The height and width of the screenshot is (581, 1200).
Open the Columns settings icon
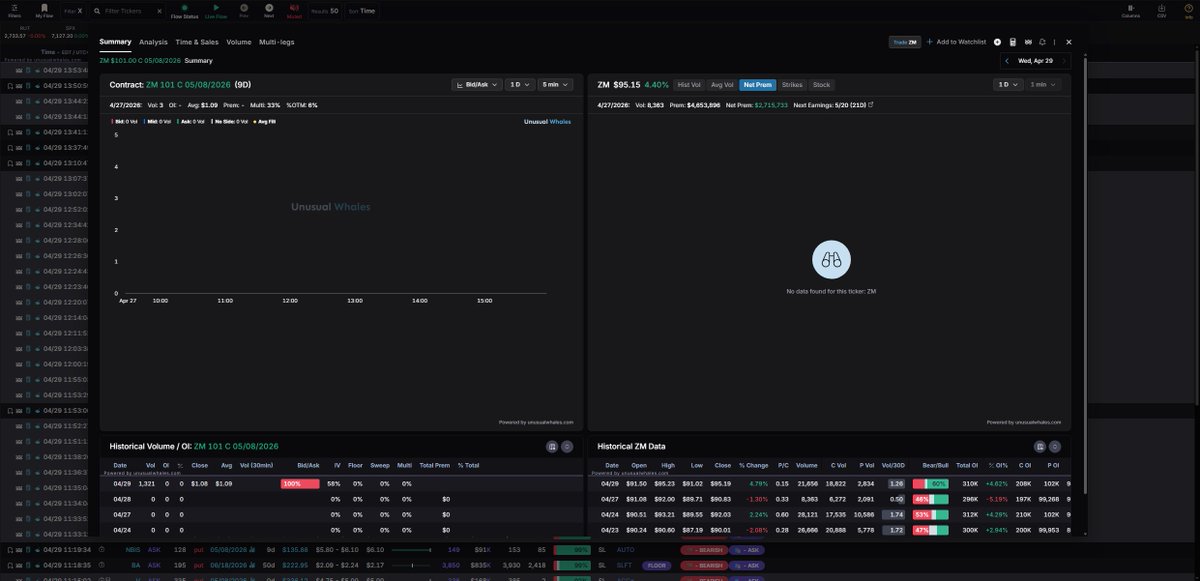[x=1130, y=11]
